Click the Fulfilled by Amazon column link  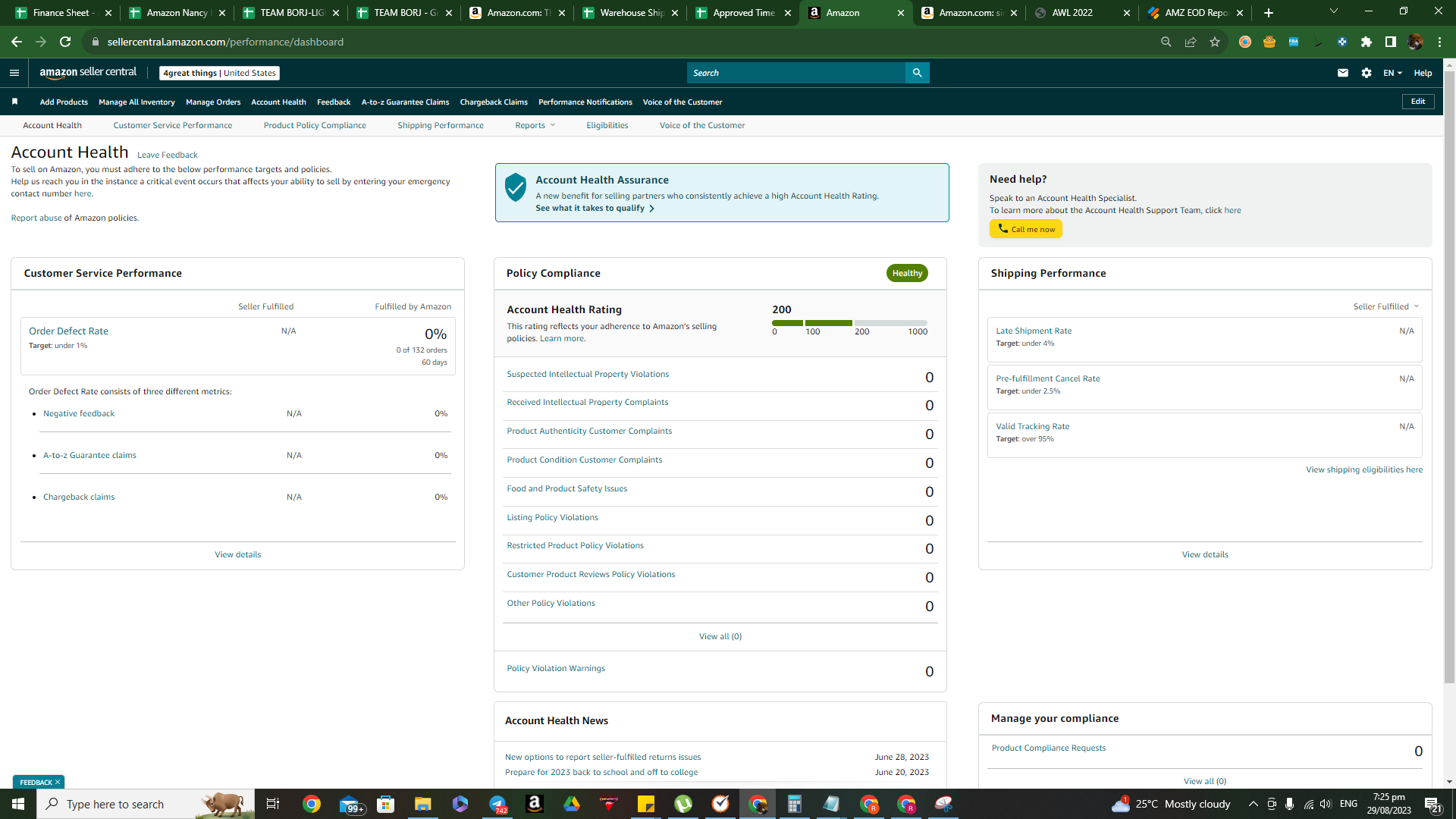tap(413, 306)
